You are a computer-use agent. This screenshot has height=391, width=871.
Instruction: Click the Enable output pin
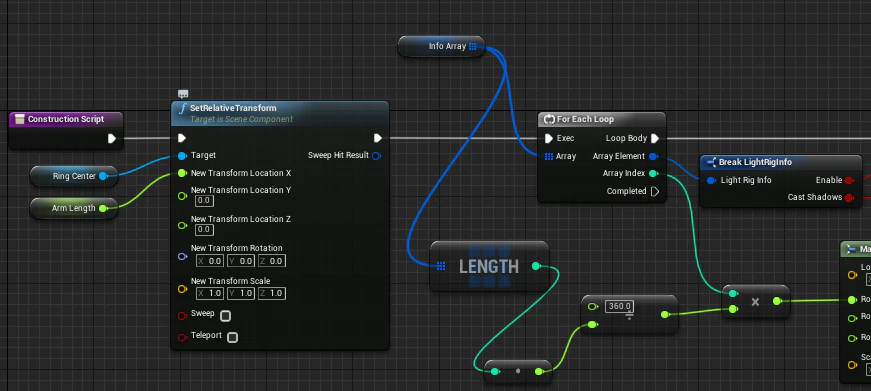click(849, 181)
